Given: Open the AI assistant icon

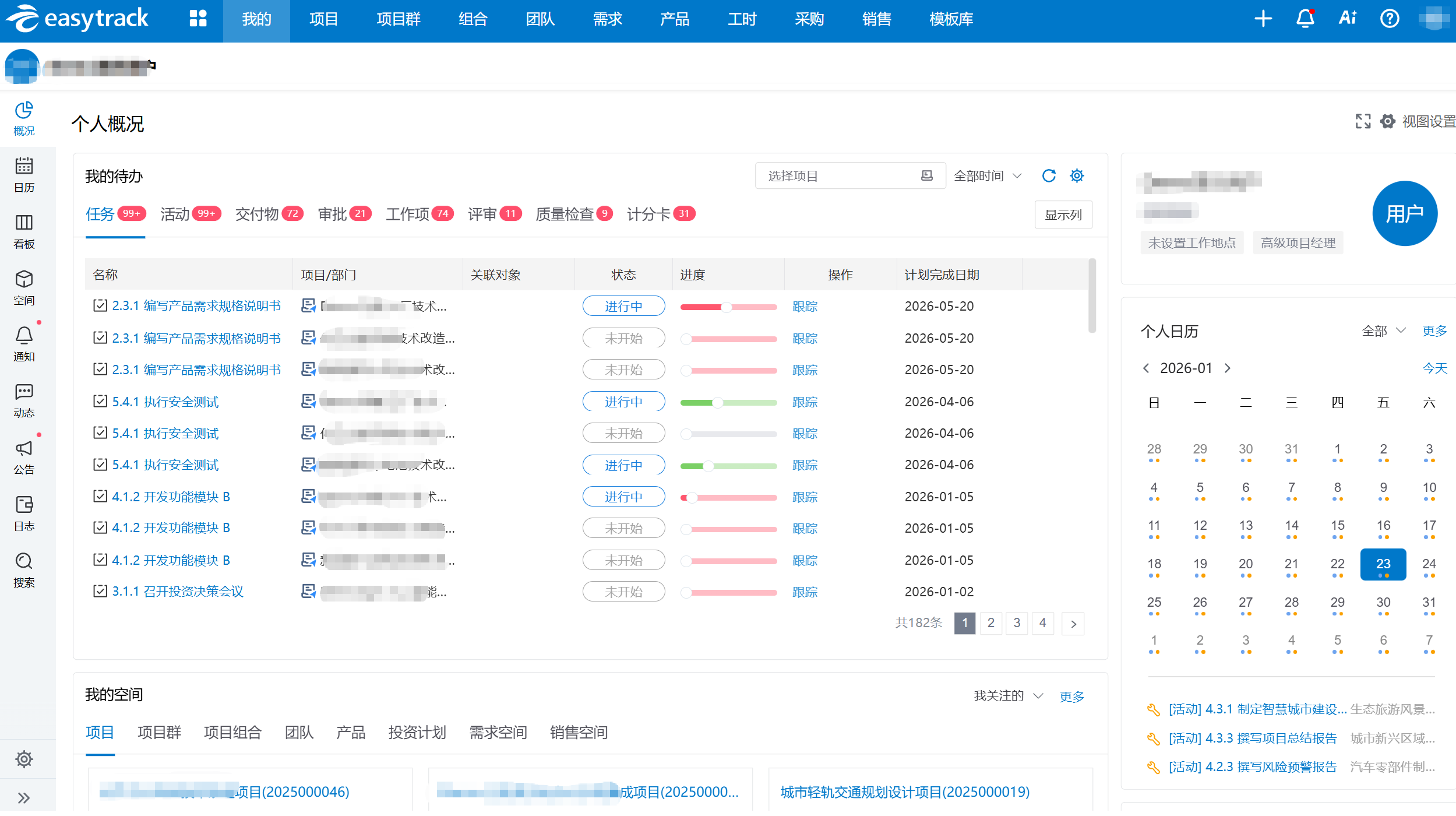Looking at the screenshot, I should point(1348,19).
